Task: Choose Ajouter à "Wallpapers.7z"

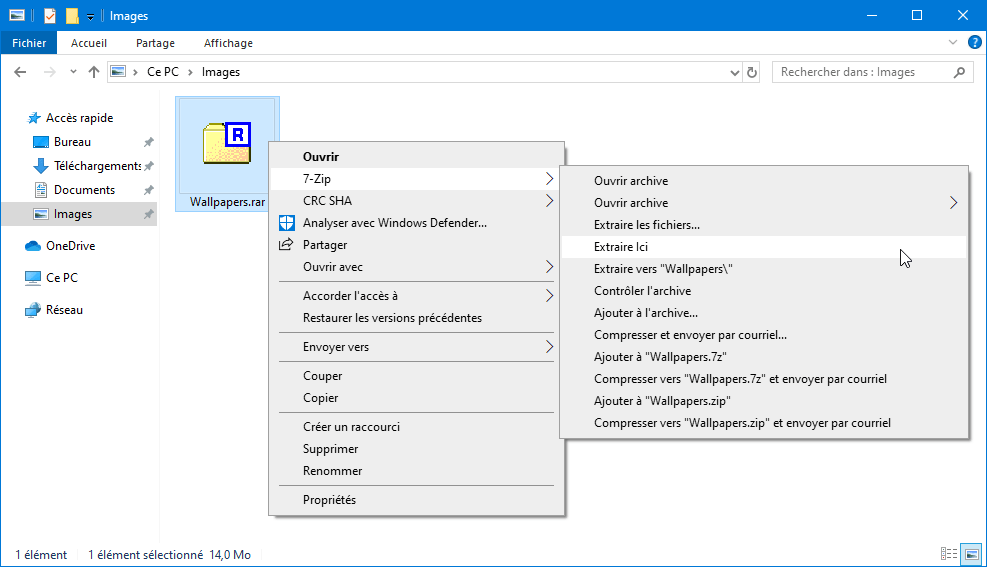Action: coord(764,357)
